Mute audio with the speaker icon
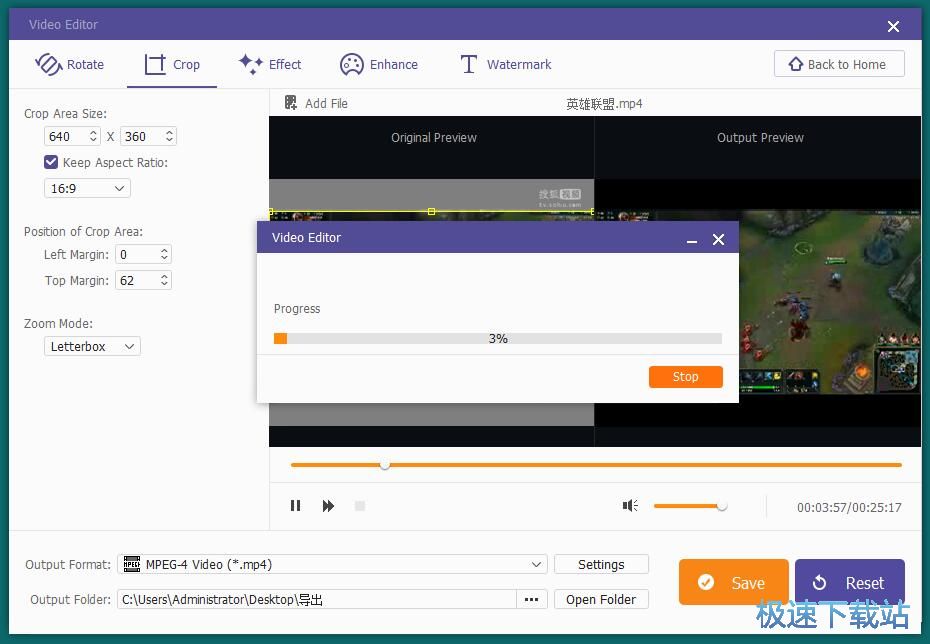Image resolution: width=930 pixels, height=644 pixels. click(630, 505)
